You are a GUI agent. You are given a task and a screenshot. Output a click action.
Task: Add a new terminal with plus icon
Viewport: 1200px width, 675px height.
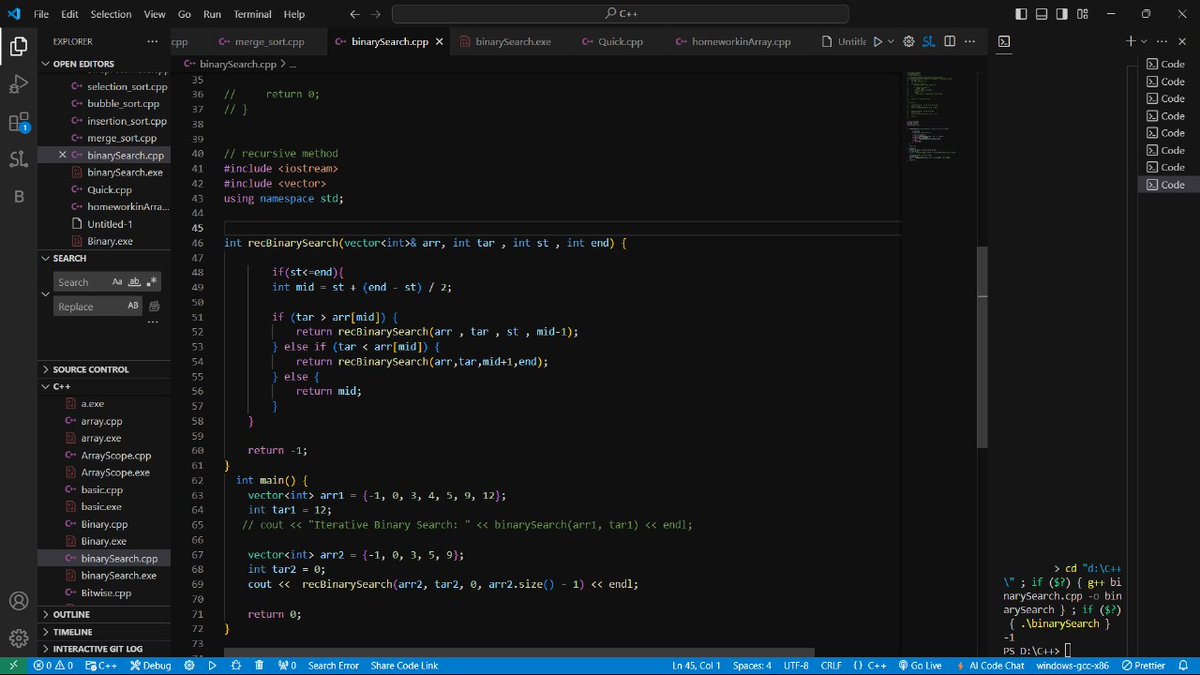1130,42
